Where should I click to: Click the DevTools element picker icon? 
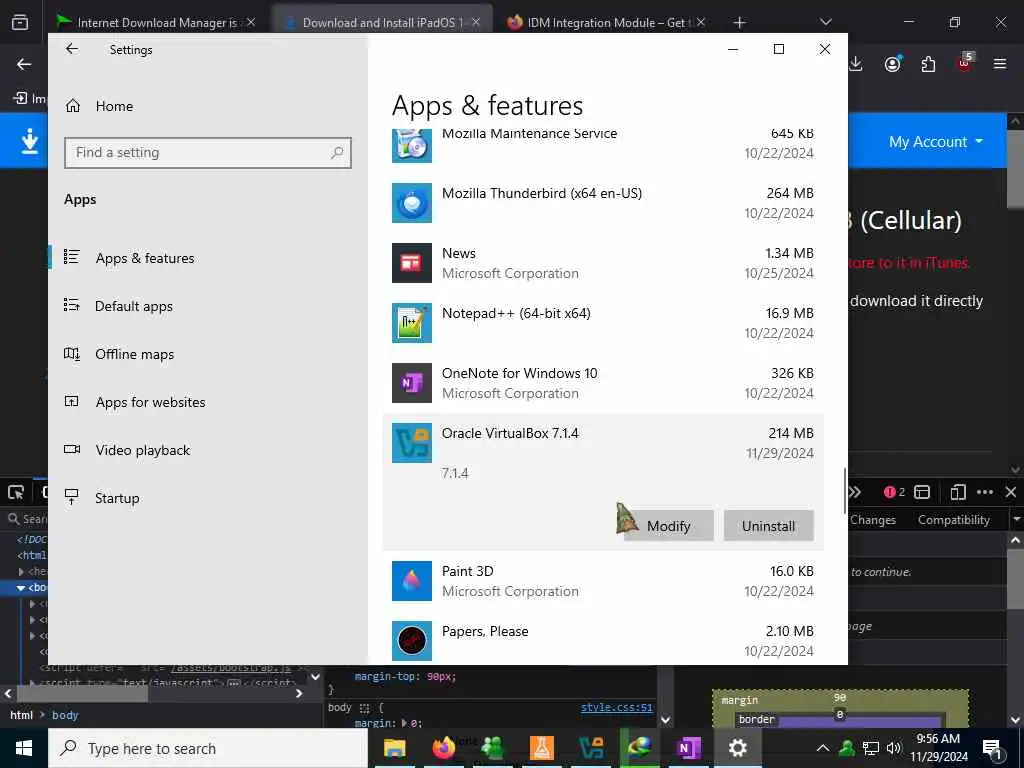(x=16, y=492)
